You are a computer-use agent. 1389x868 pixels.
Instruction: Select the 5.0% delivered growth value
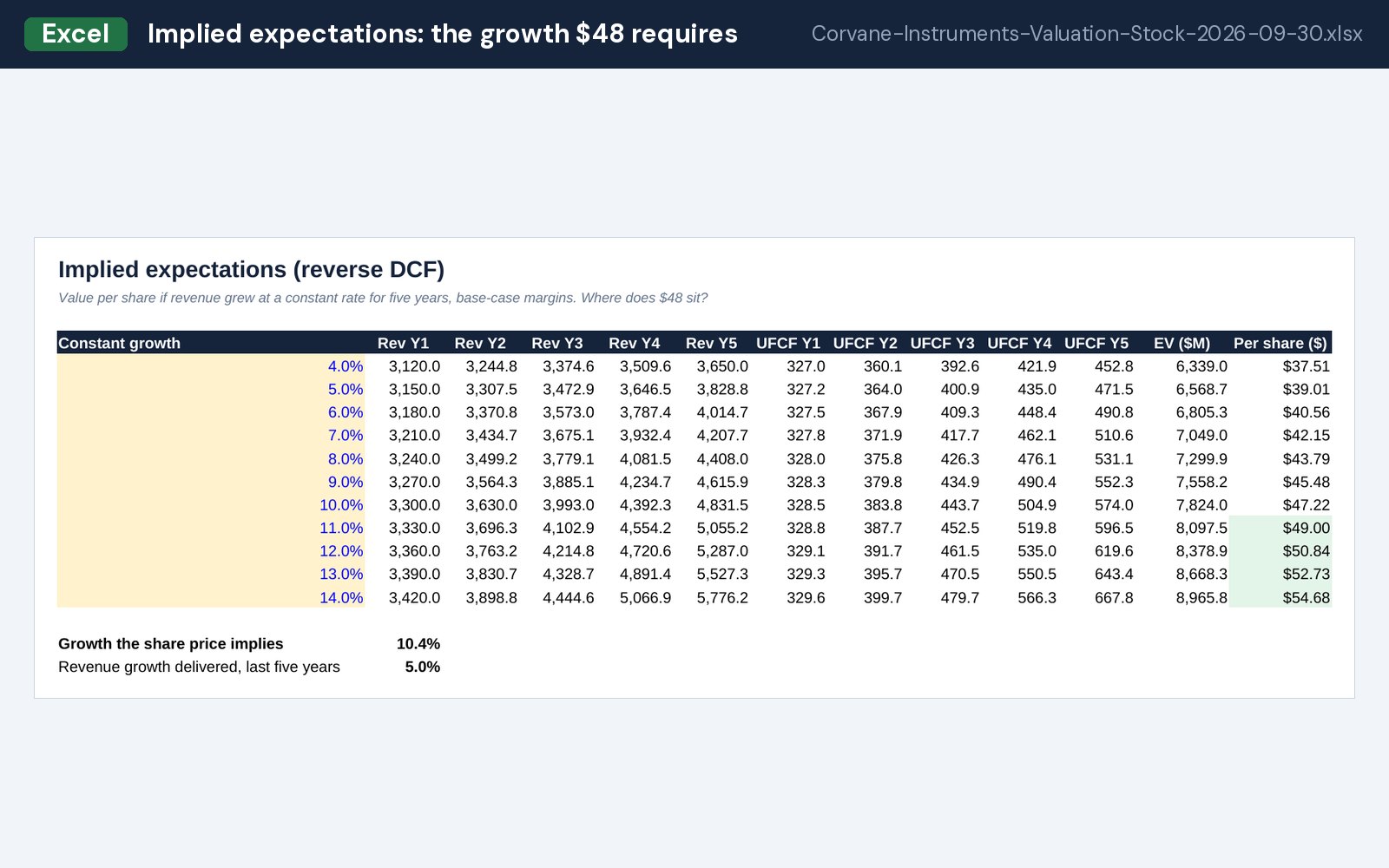tap(423, 667)
